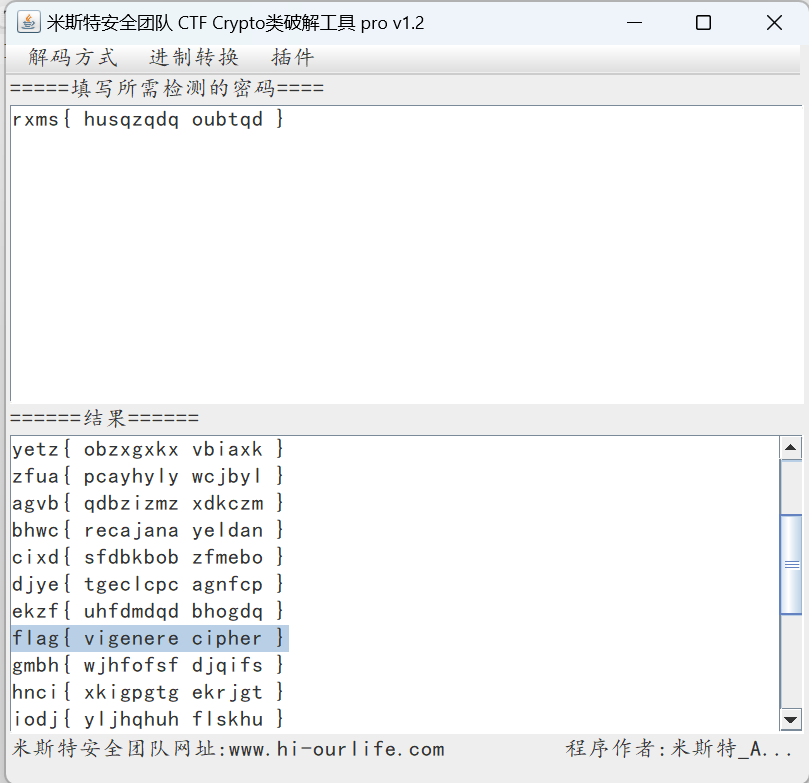Select result line 'cixd{ sfdbkbob zfmebo }'

[x=148, y=557]
